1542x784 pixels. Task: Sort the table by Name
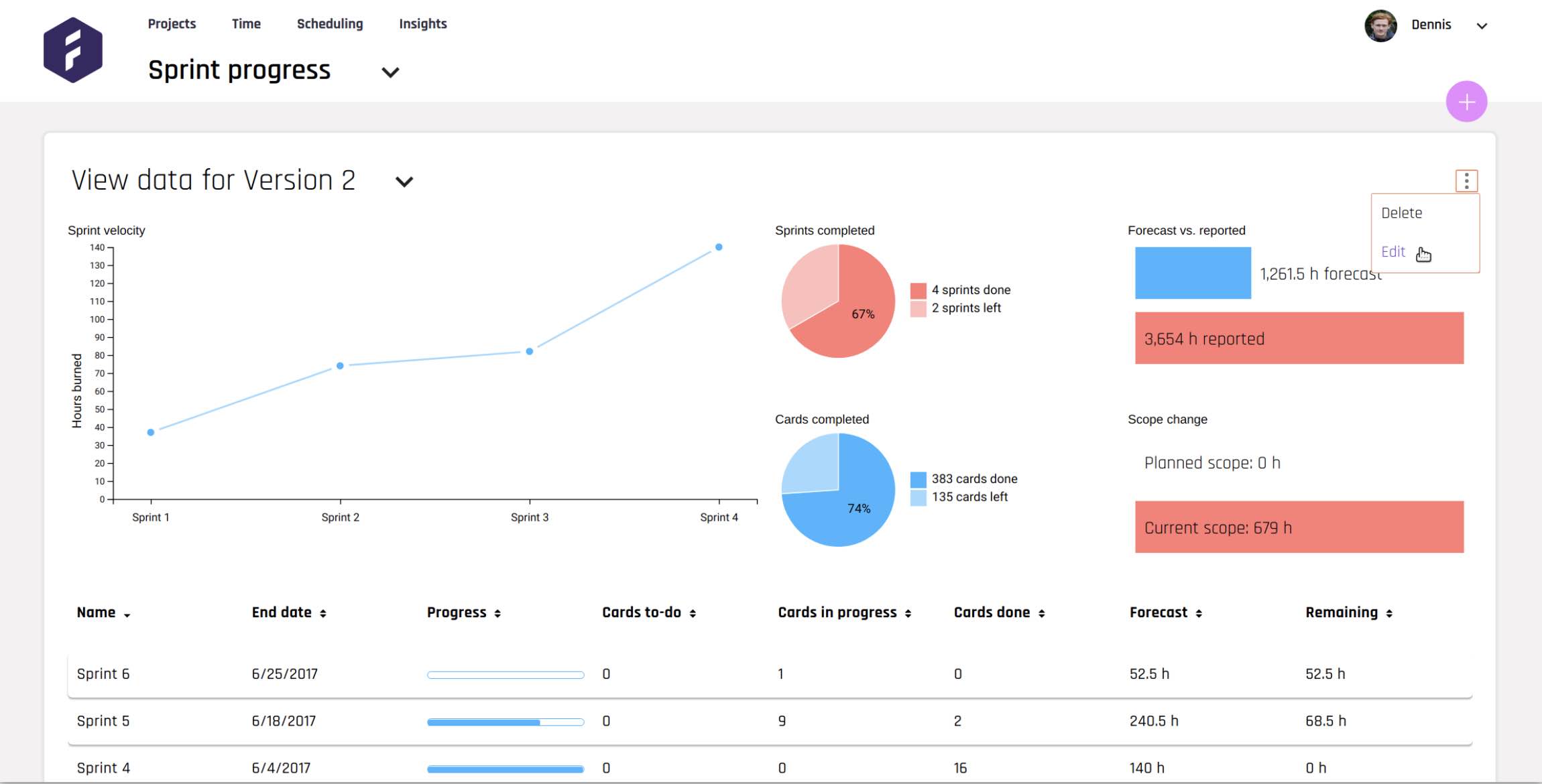(x=102, y=612)
